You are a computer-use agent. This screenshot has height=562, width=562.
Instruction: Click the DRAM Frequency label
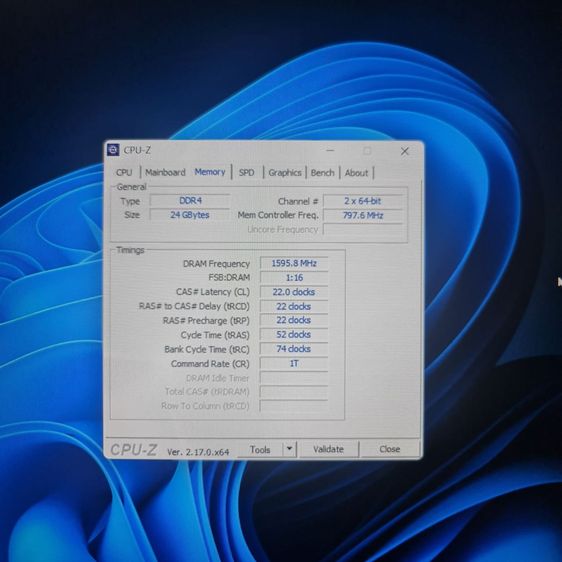[216, 264]
